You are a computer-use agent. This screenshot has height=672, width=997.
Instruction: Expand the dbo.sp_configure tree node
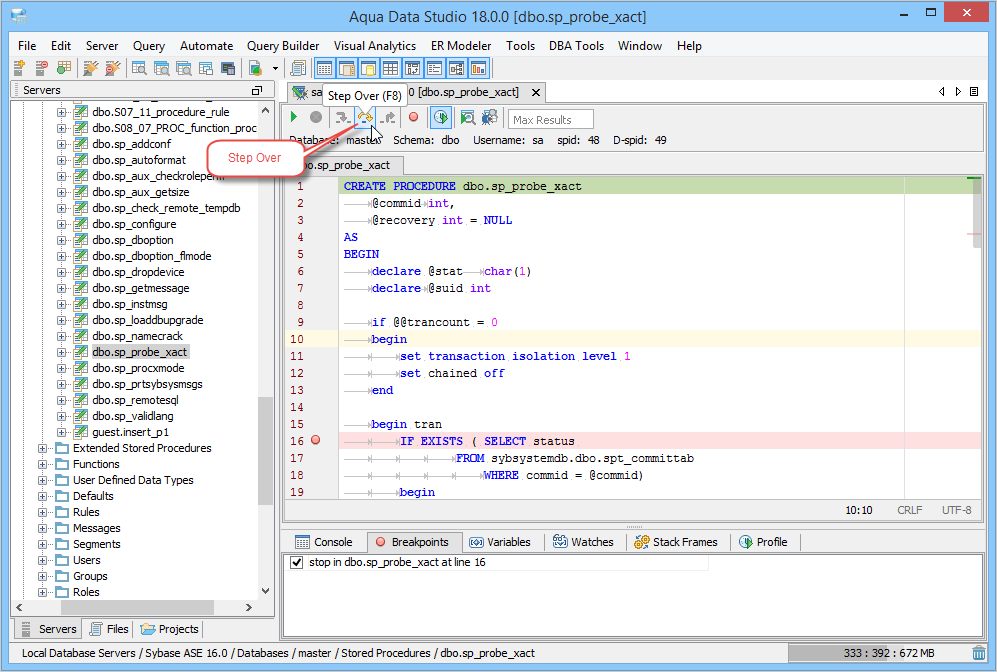(62, 224)
